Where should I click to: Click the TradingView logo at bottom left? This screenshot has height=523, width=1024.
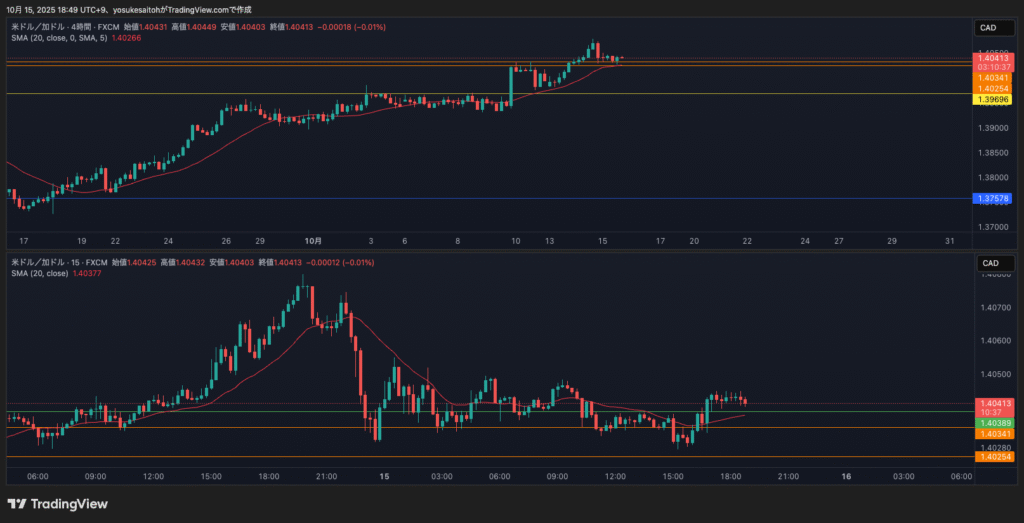click(57, 503)
